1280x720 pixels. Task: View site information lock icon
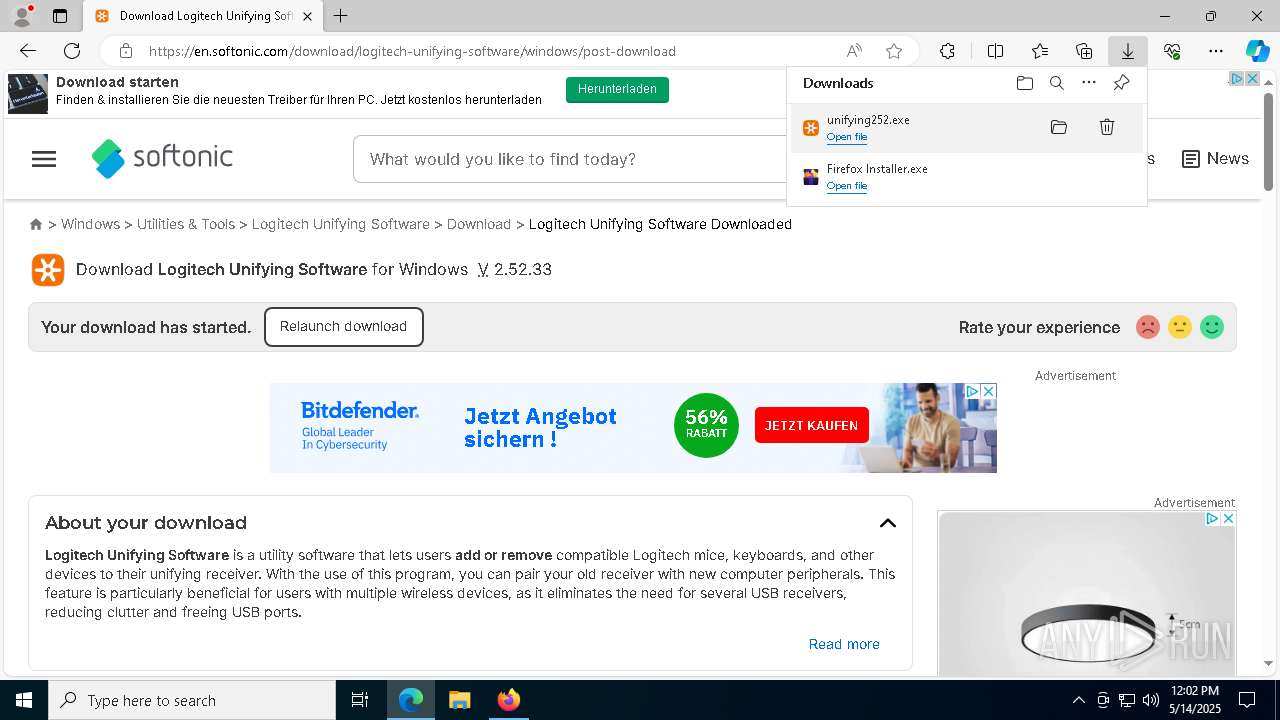125,51
